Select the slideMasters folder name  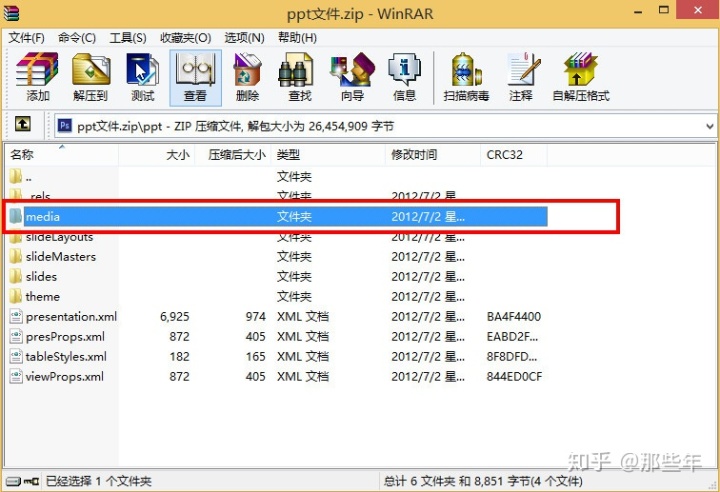click(x=61, y=256)
